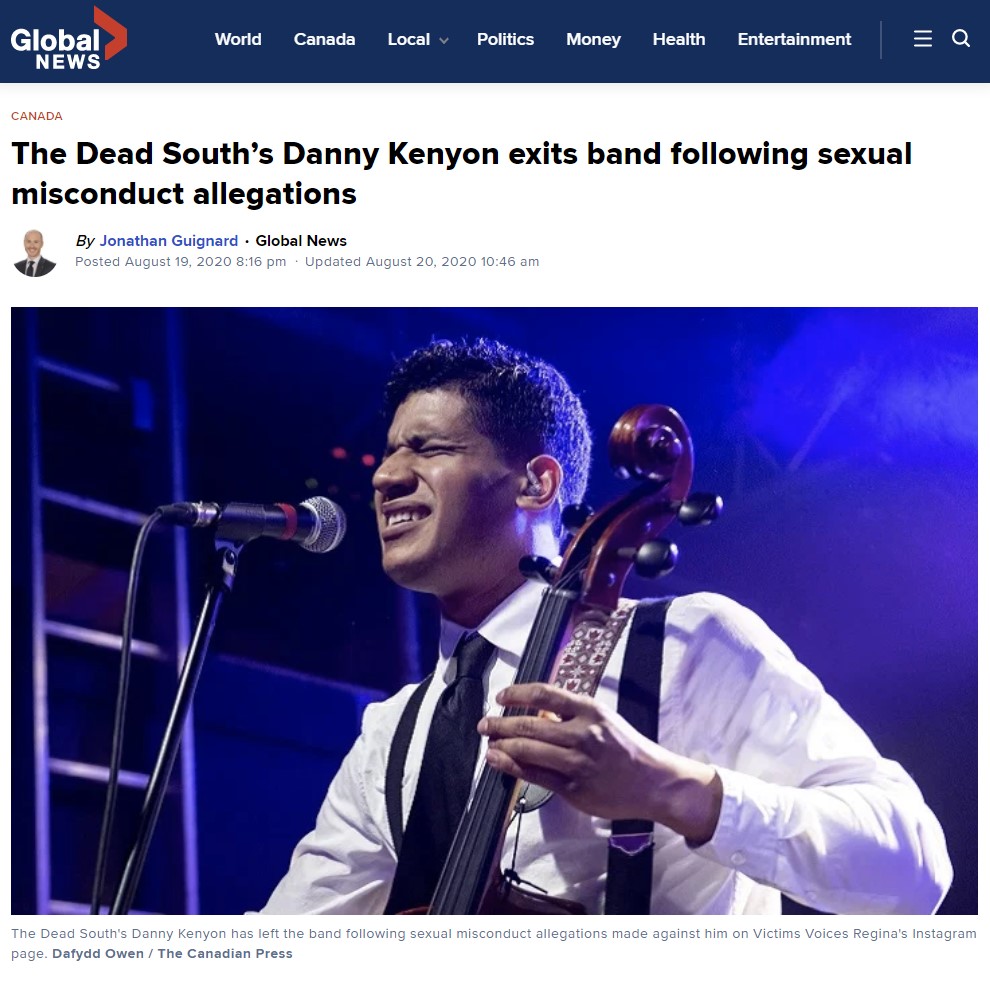Open the Entertainment section
This screenshot has width=990, height=987.
pyautogui.click(x=794, y=39)
